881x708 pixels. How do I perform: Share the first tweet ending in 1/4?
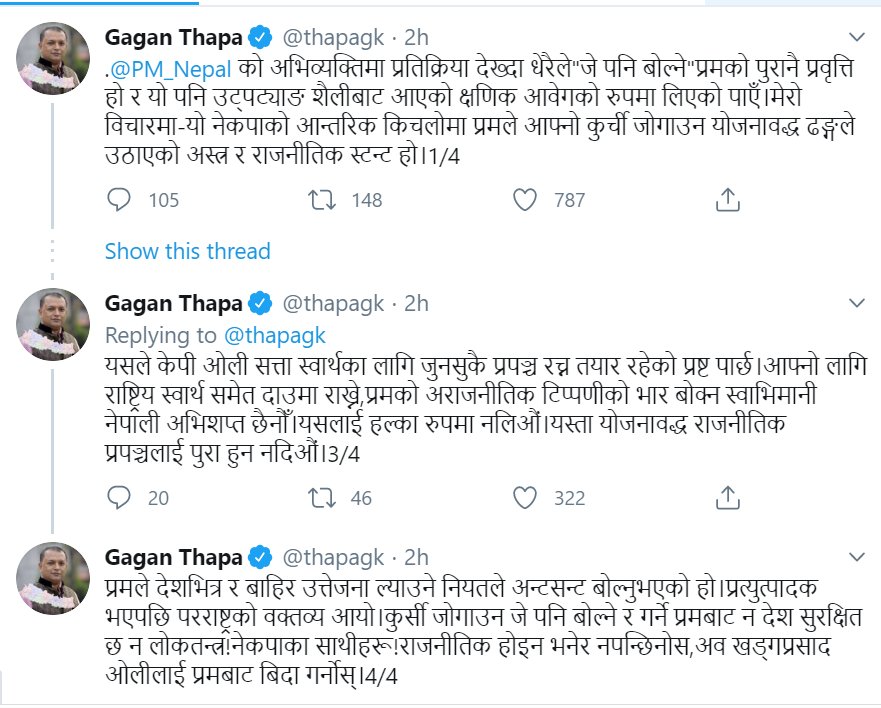coord(728,200)
